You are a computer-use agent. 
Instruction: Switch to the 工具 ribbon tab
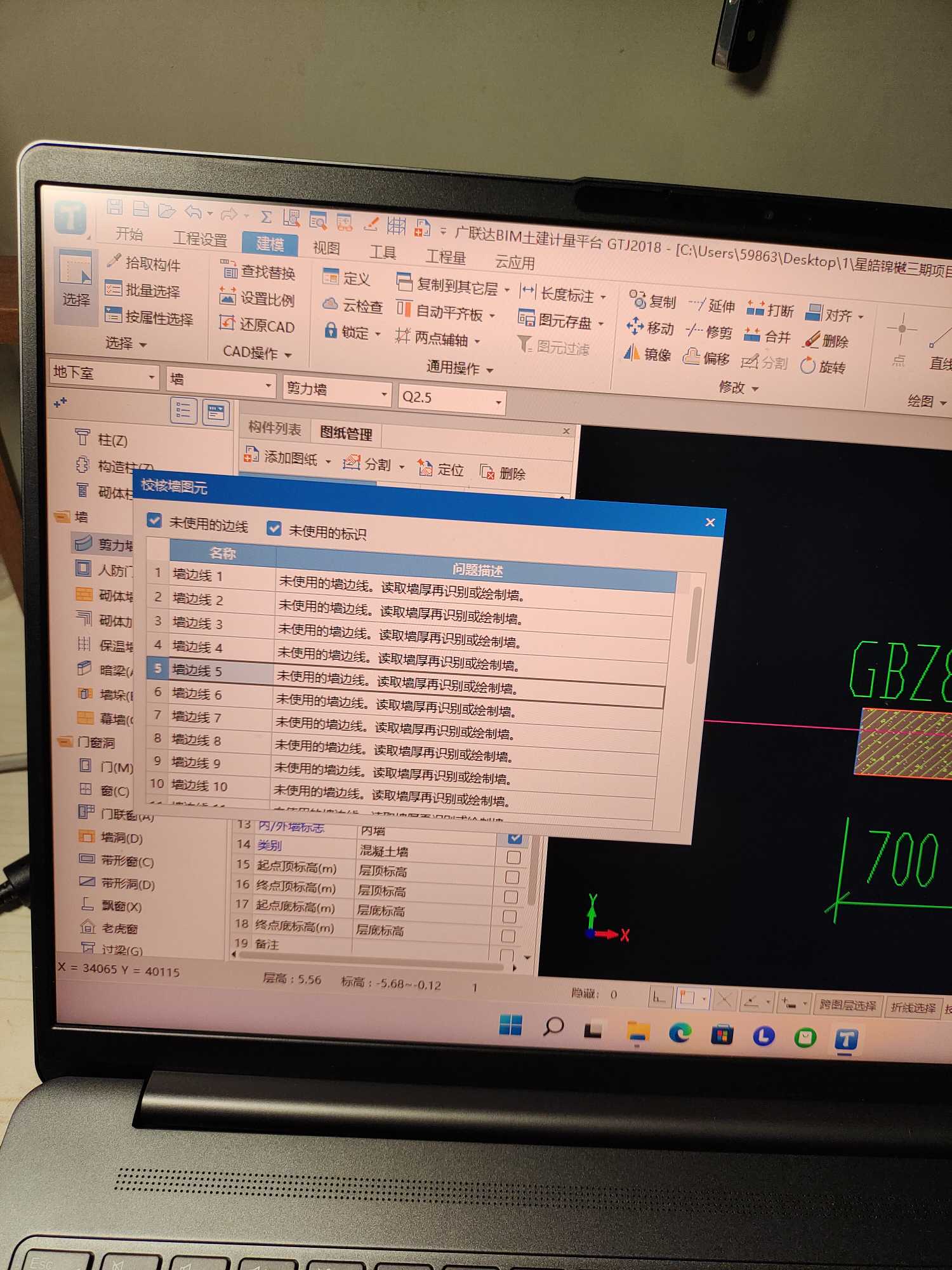coord(383,252)
